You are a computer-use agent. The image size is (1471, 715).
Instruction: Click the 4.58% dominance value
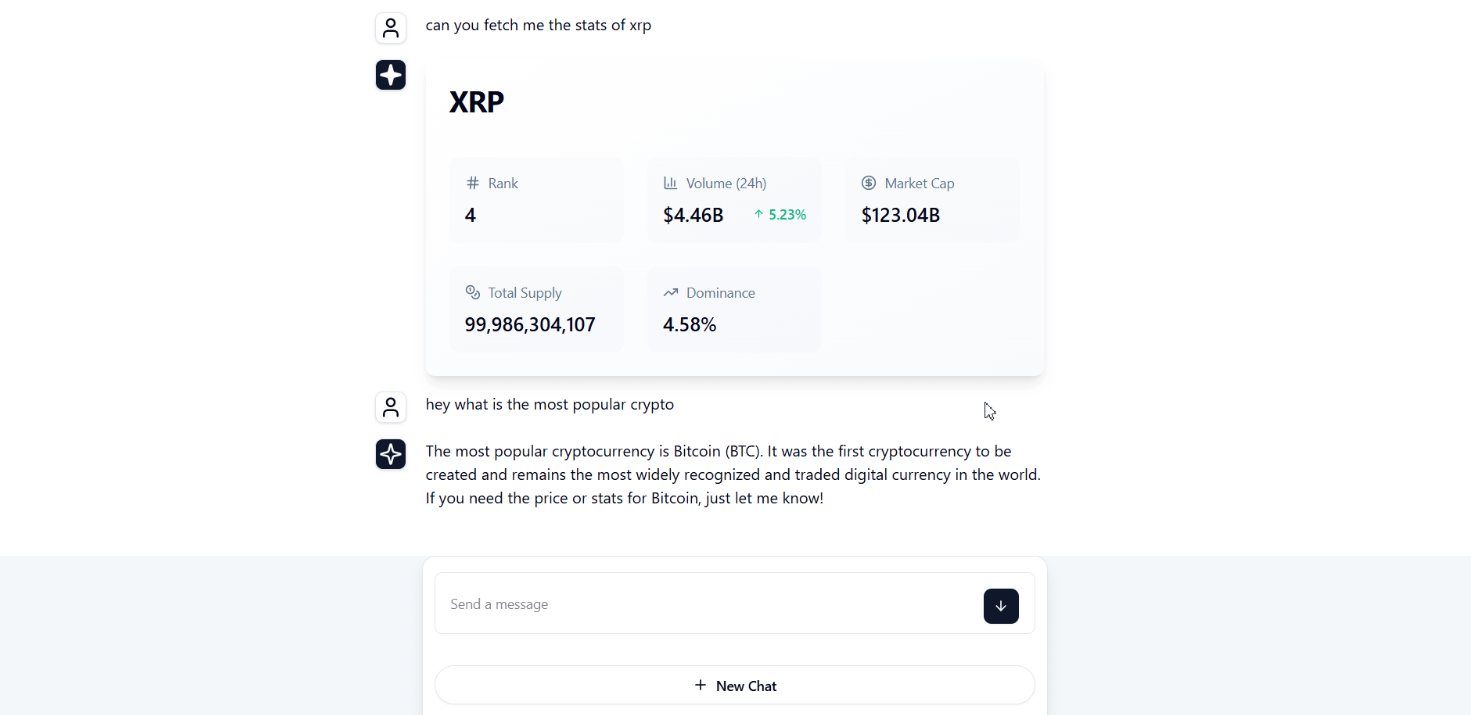click(690, 325)
